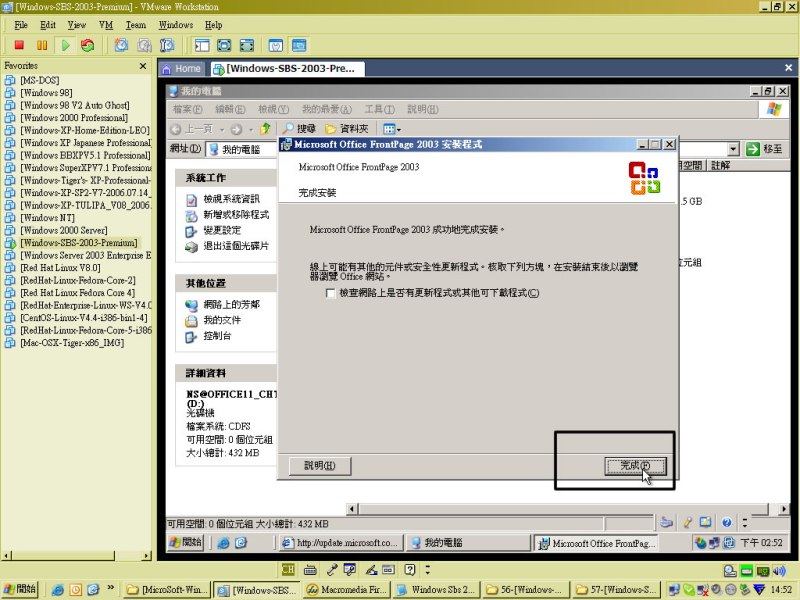
Task: Select the Windows-SBS-2003-Pre... VM tab
Action: 287,68
